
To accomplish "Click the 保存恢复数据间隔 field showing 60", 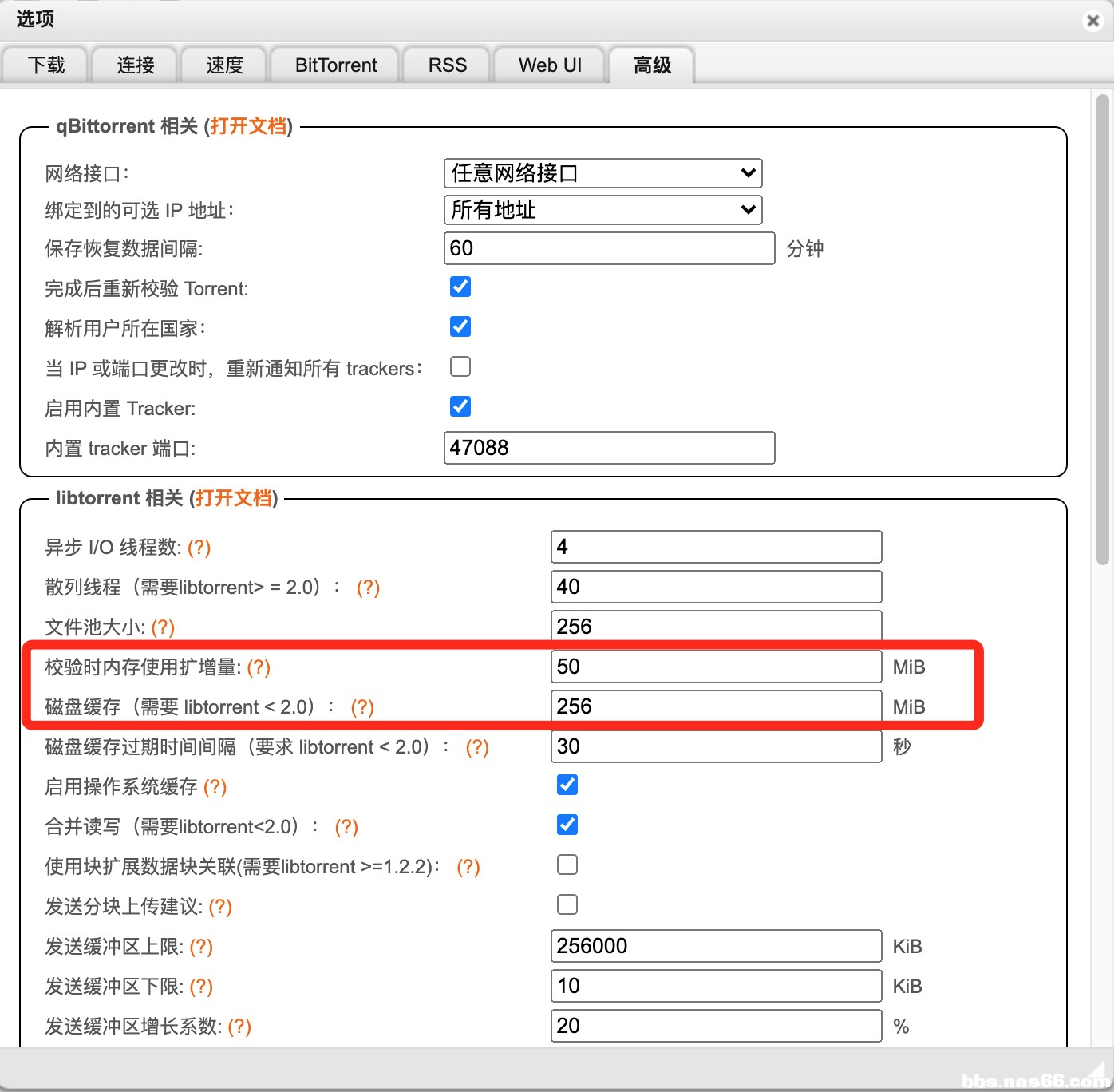I will (x=610, y=248).
